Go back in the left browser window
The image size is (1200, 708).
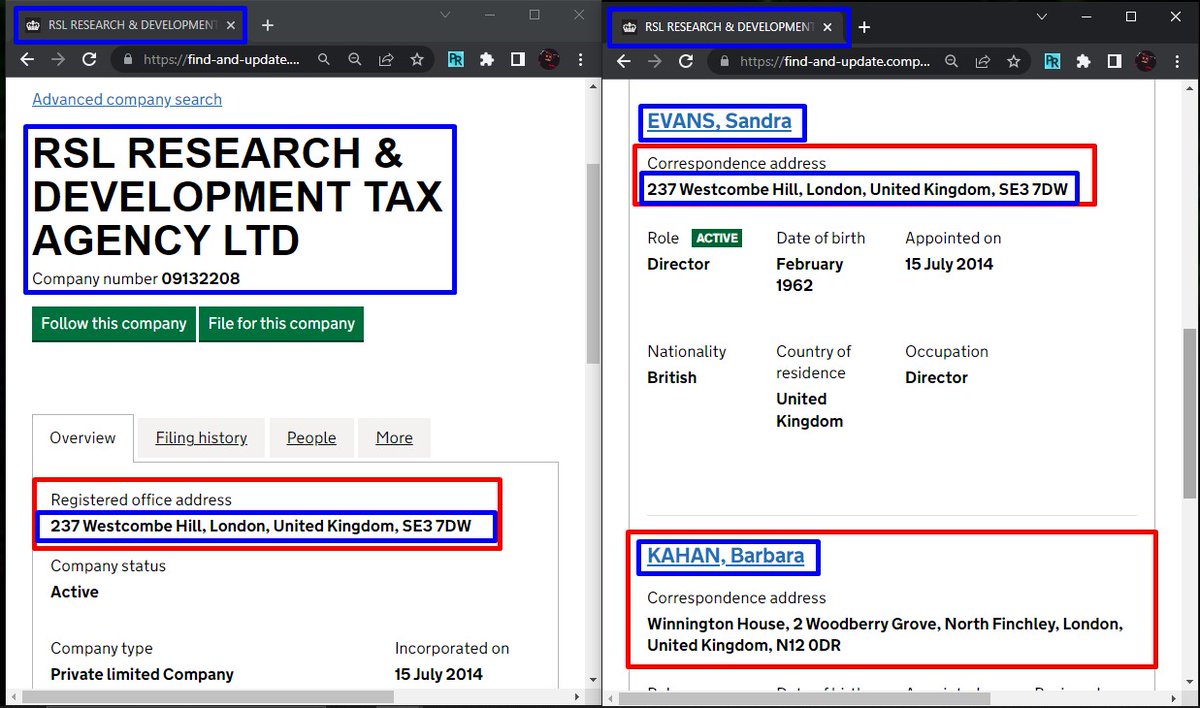27,60
